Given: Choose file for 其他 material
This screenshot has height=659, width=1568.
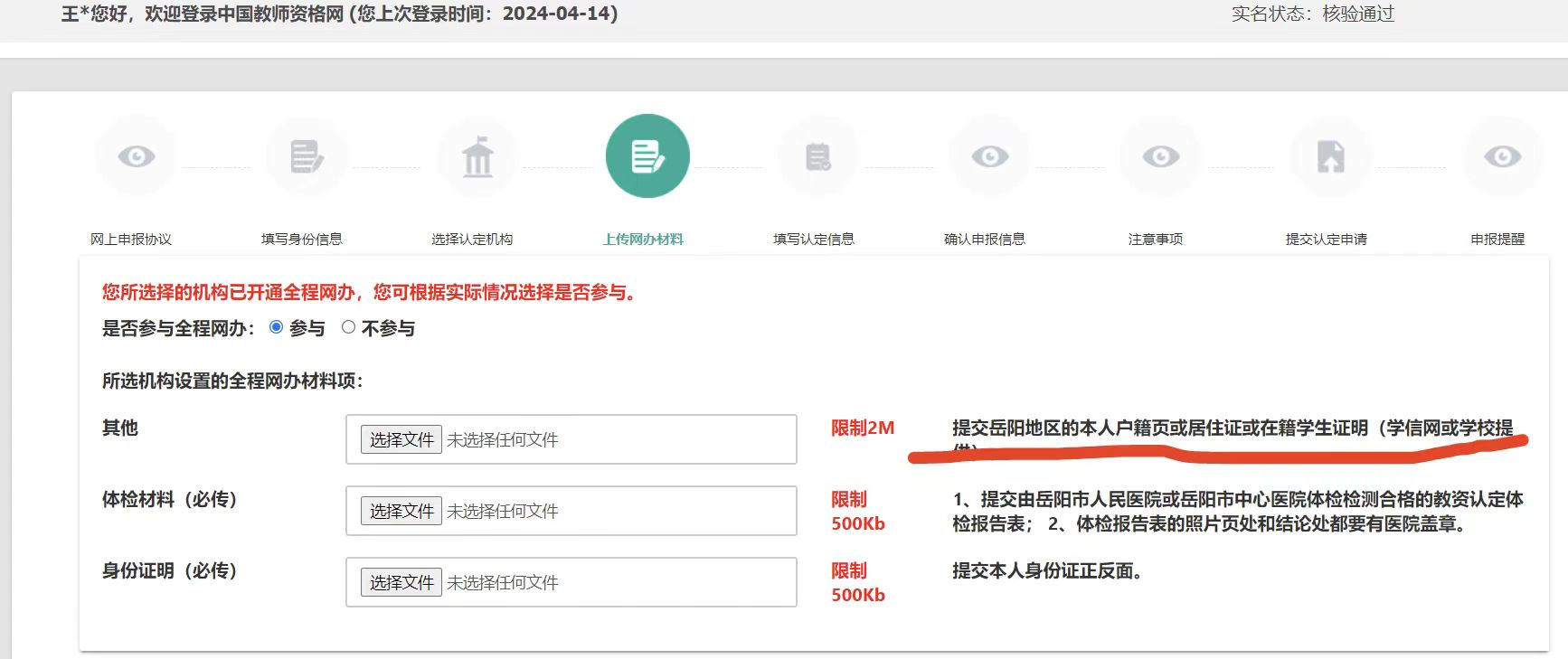Looking at the screenshot, I should pos(401,439).
